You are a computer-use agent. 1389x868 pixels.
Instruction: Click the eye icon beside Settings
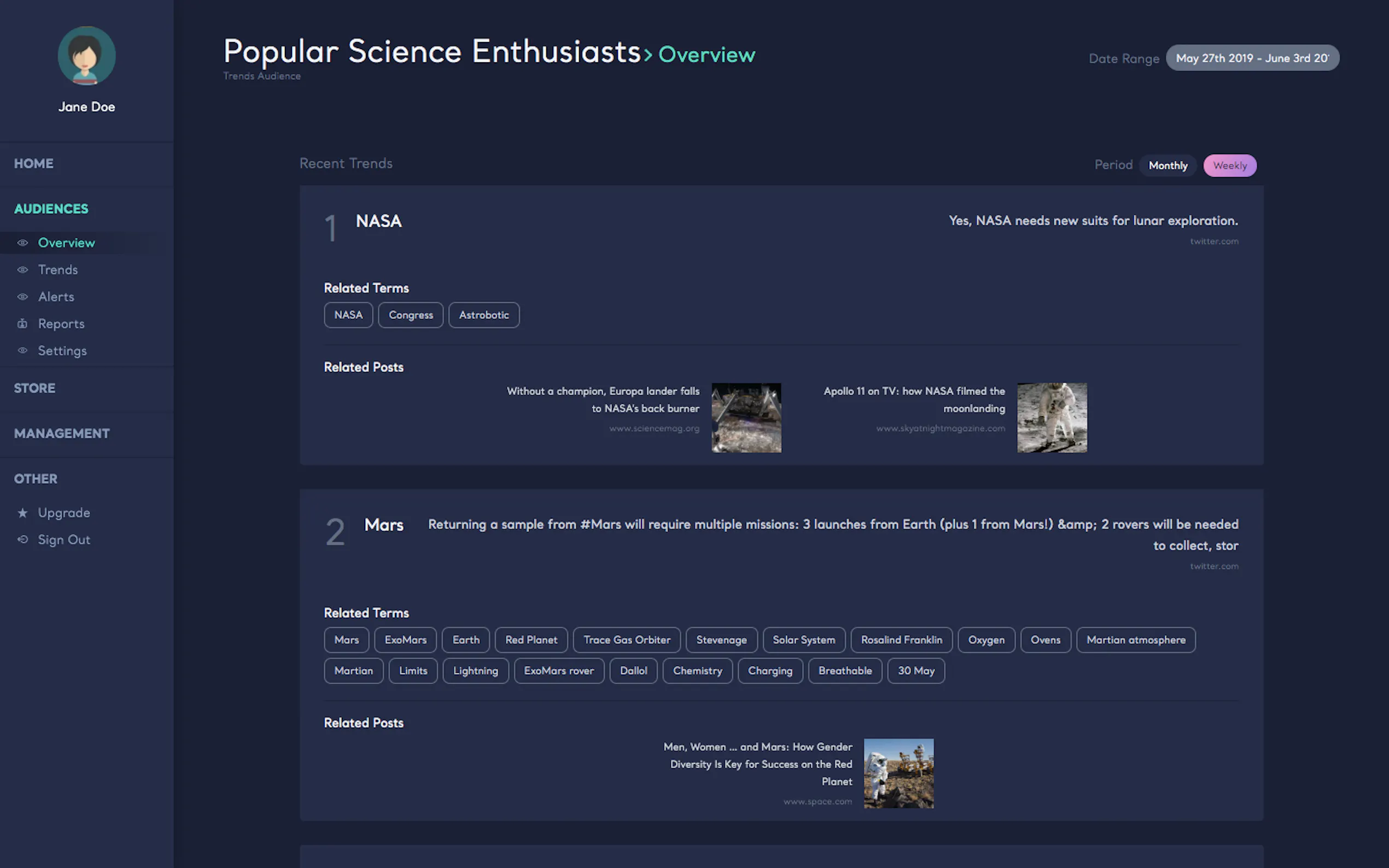22,351
